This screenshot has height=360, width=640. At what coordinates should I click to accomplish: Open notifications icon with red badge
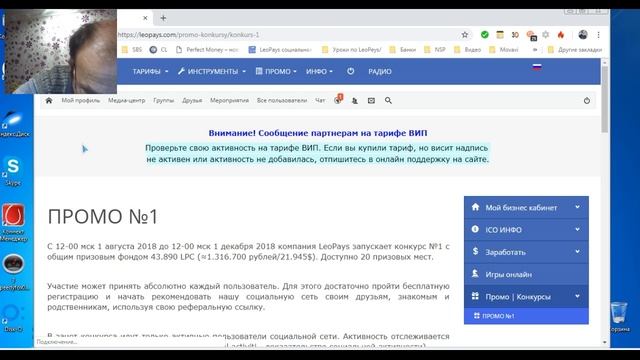click(x=338, y=100)
